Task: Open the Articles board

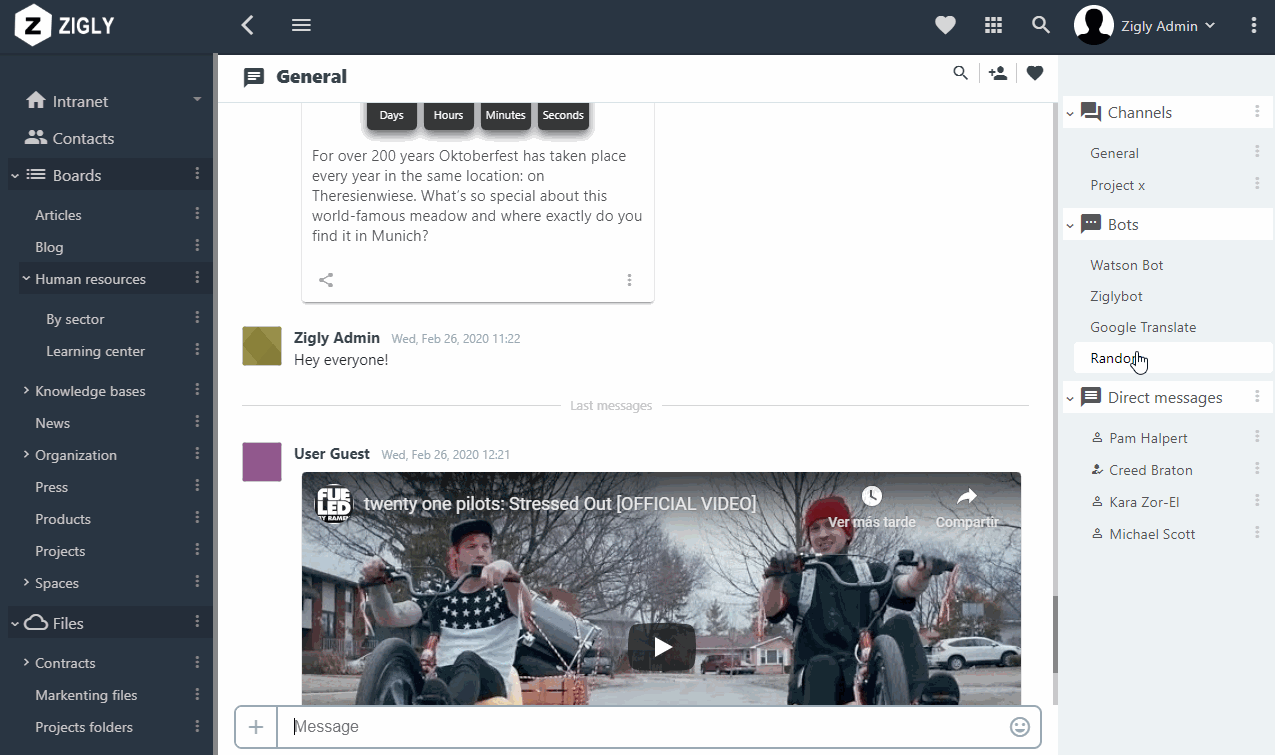Action: click(58, 215)
